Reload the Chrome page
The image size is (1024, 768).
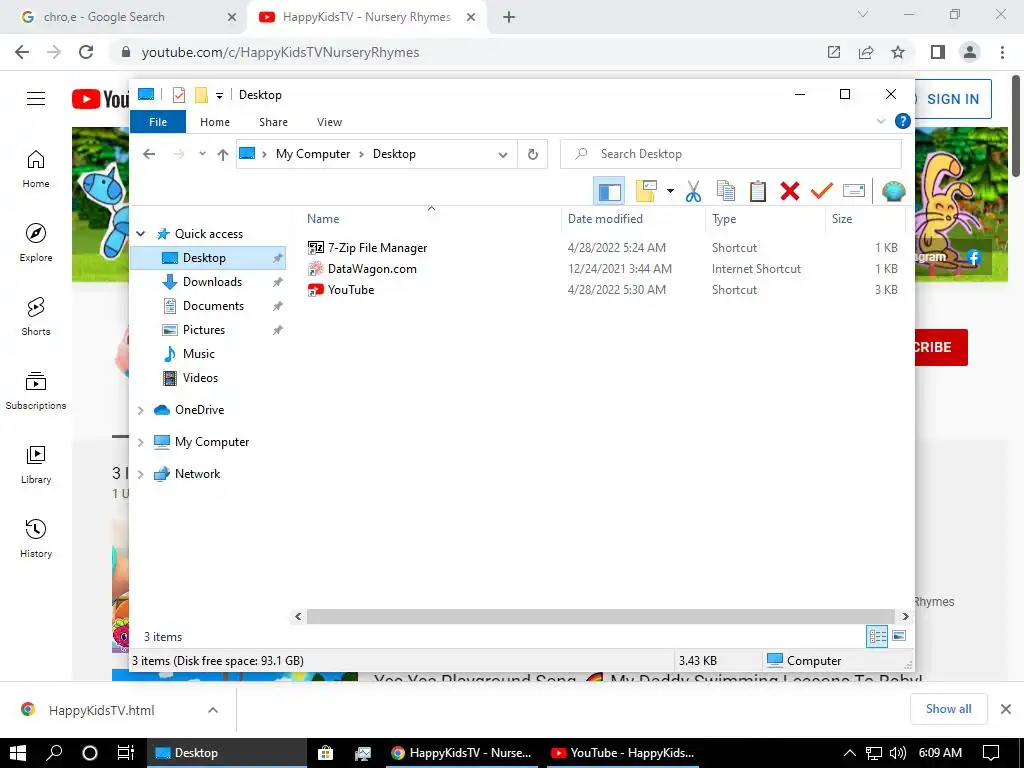coord(86,52)
